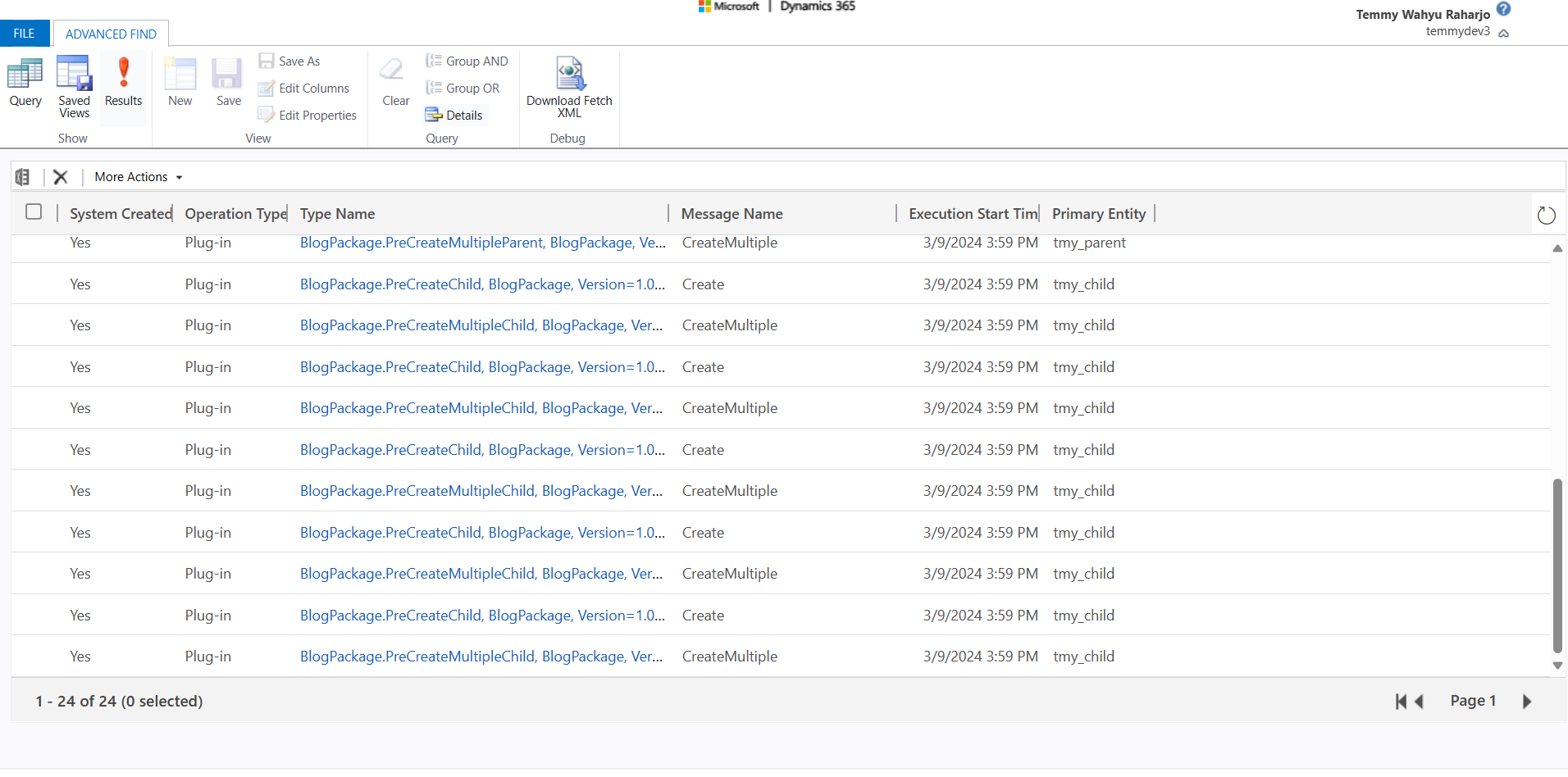This screenshot has width=1568, height=777.
Task: Sort by Message Name column
Action: (732, 214)
